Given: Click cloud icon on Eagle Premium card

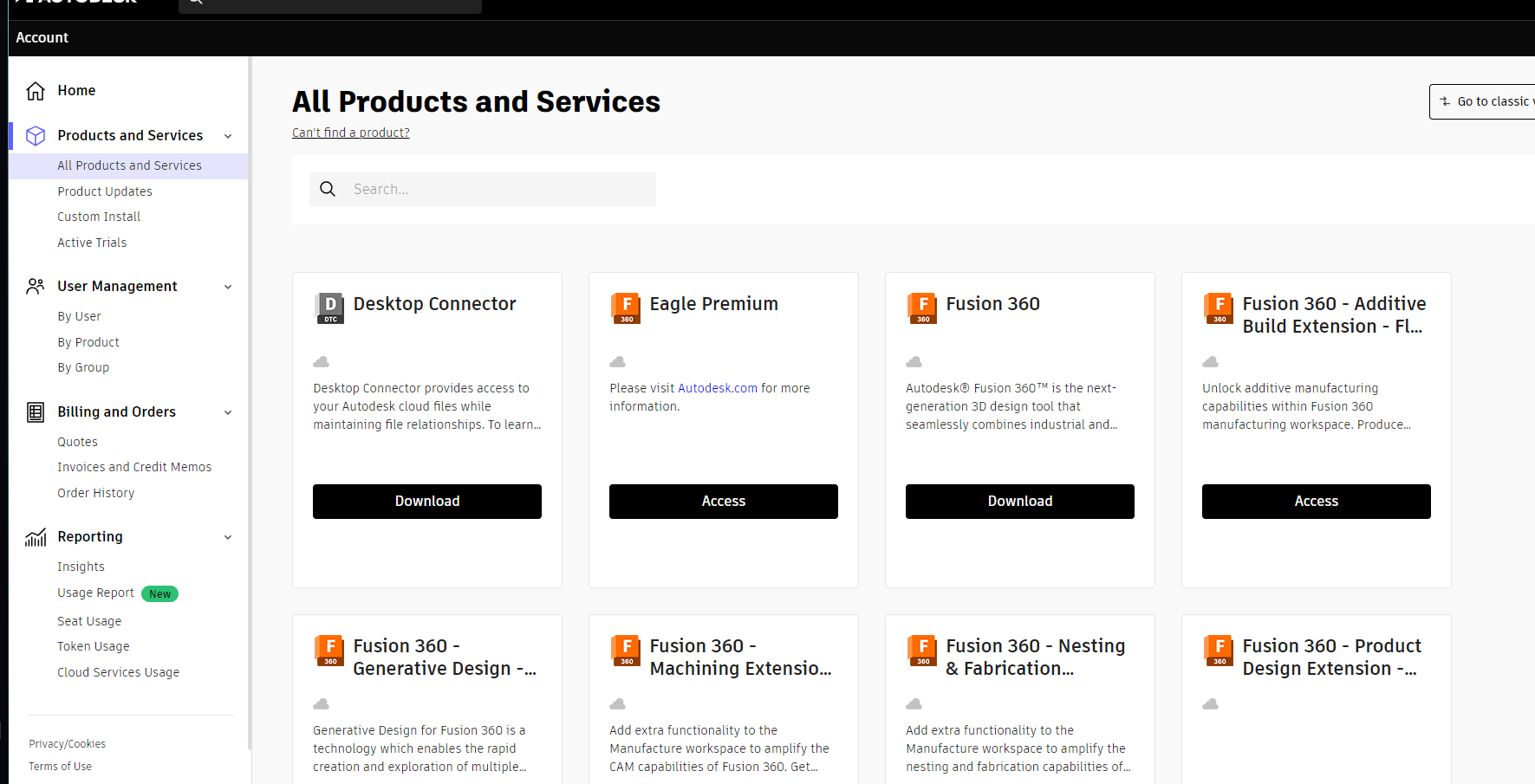Looking at the screenshot, I should click(x=617, y=362).
